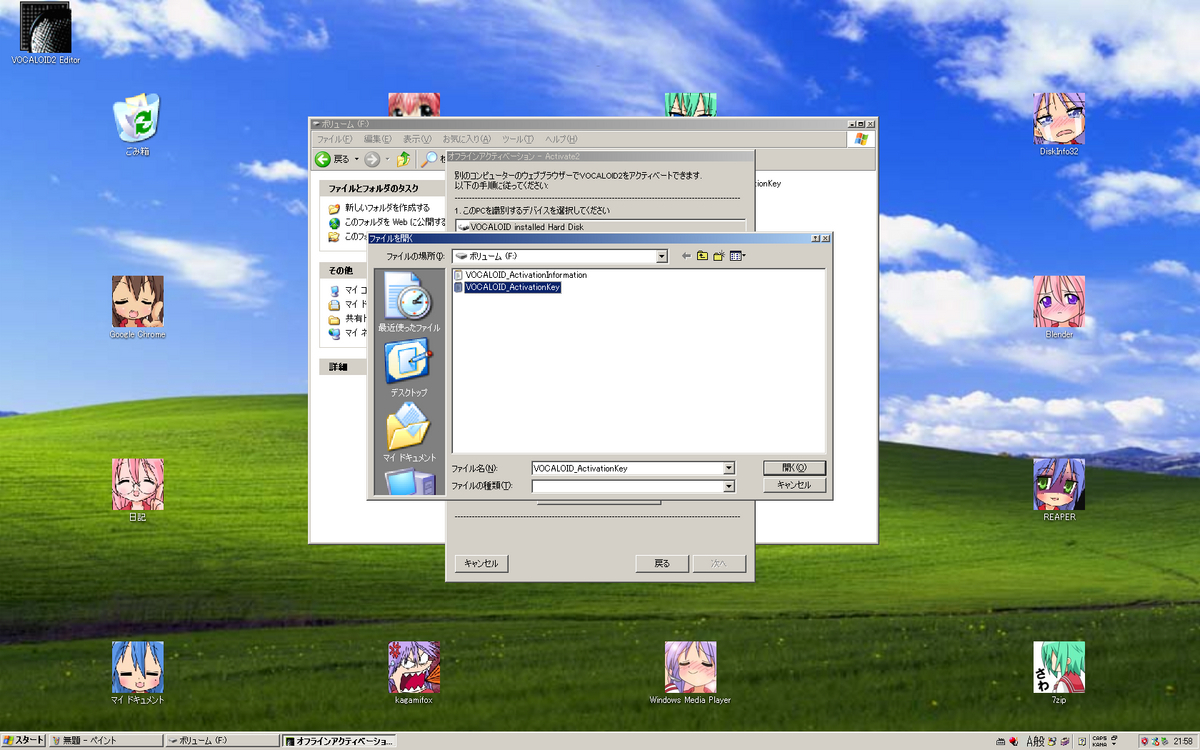Open ファイル(F) menu in Explorer

point(334,139)
